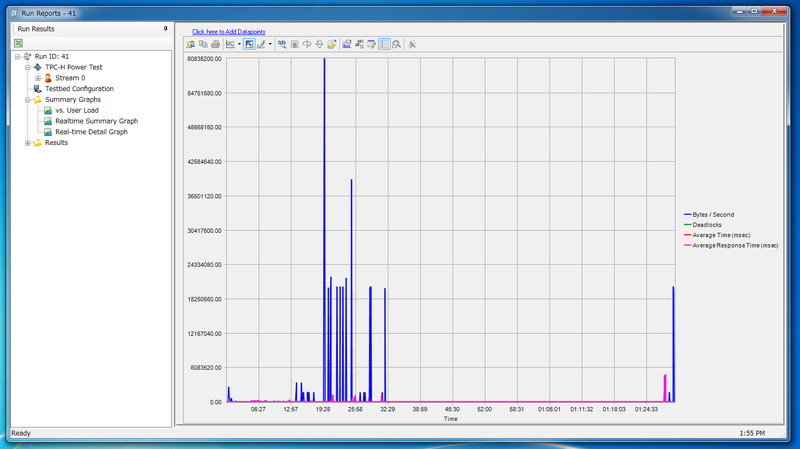The width and height of the screenshot is (800, 449).
Task: Click the folder note toolbar icon
Action: (x=332, y=44)
